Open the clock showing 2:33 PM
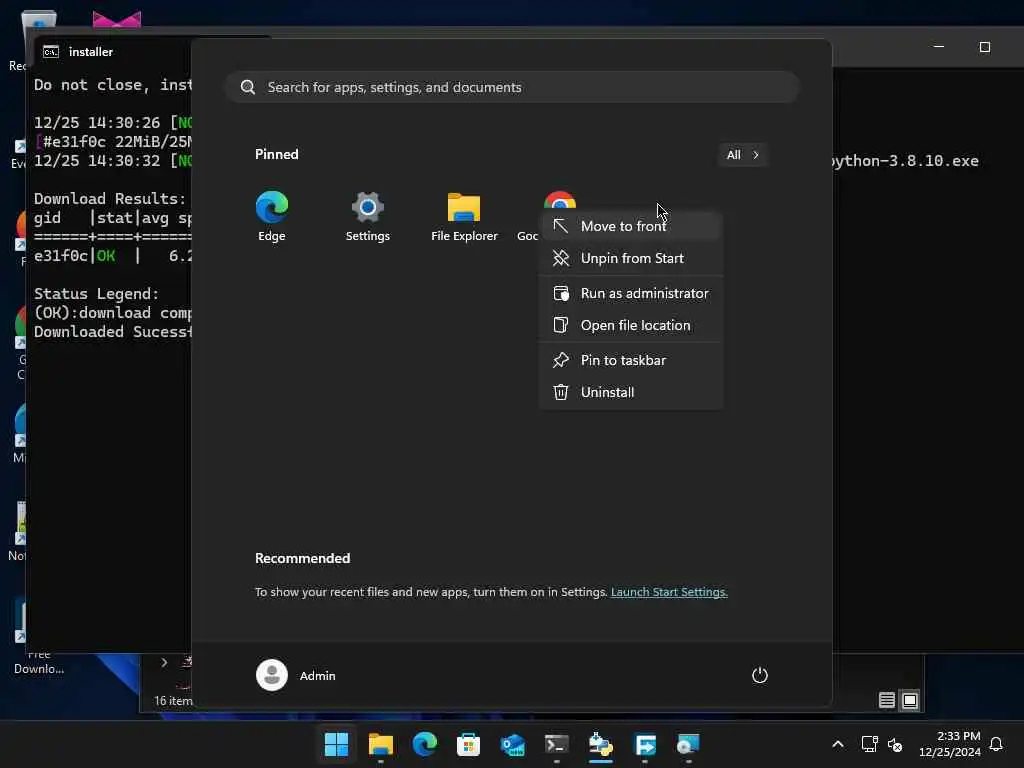The height and width of the screenshot is (768, 1024). coord(949,744)
